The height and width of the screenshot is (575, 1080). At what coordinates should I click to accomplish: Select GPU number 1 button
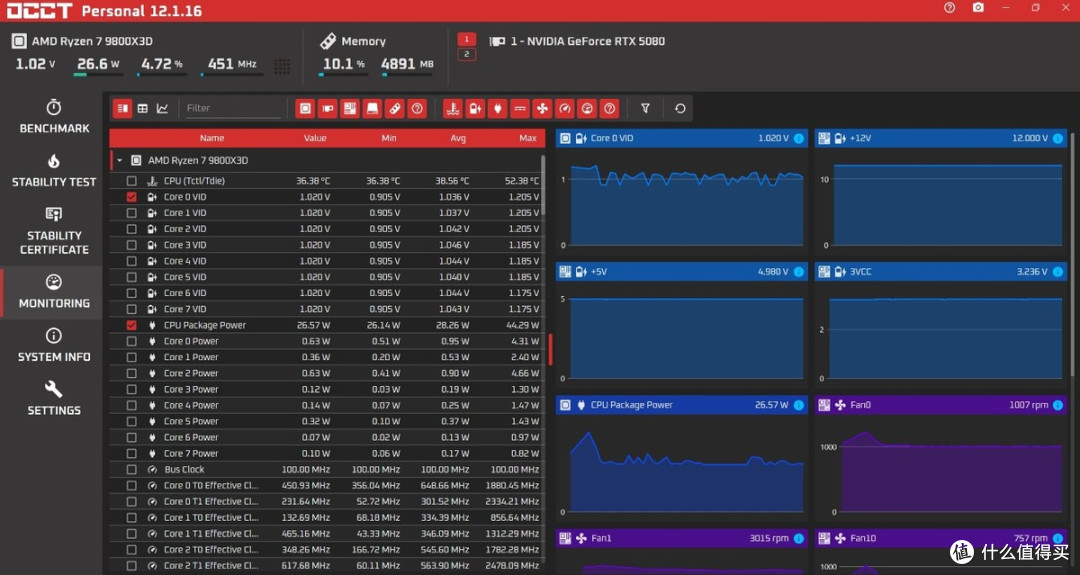tap(466, 39)
